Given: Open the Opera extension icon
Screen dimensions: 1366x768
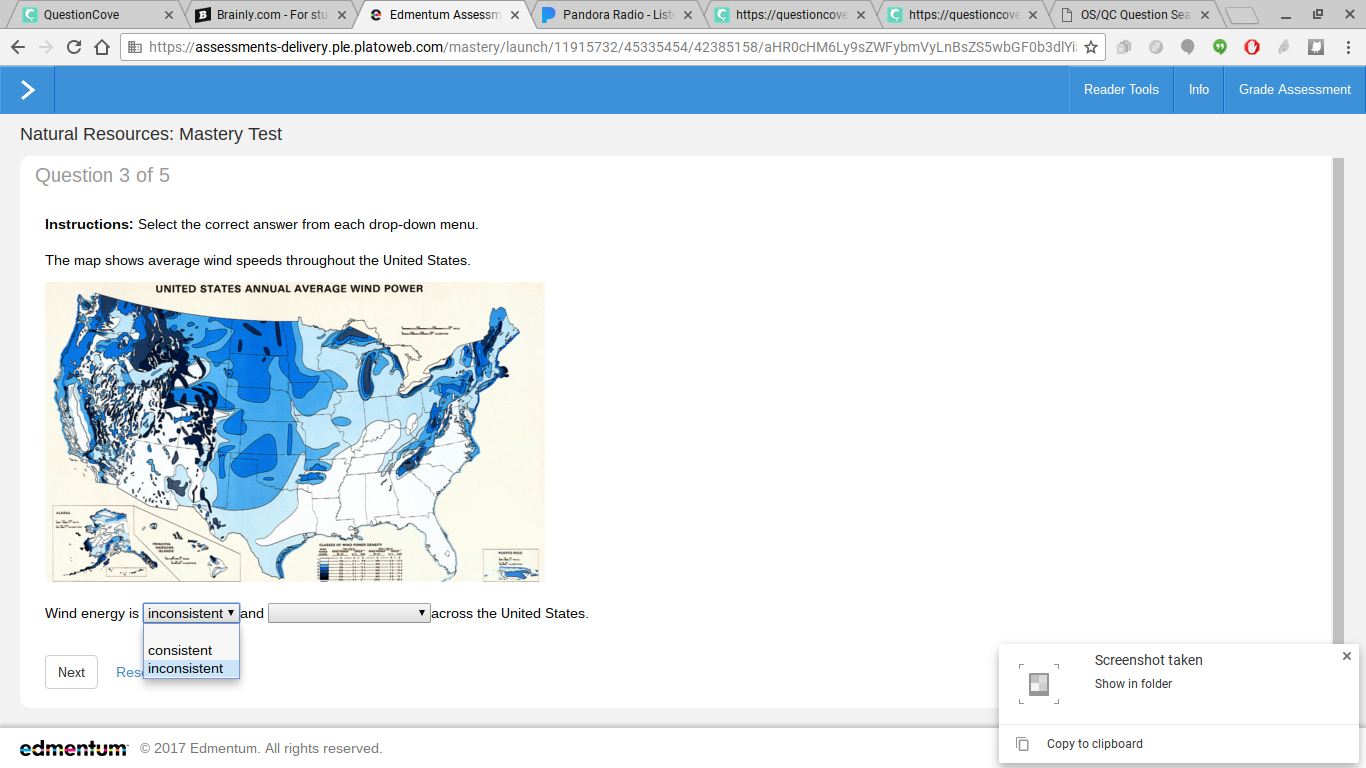Looking at the screenshot, I should [1252, 47].
